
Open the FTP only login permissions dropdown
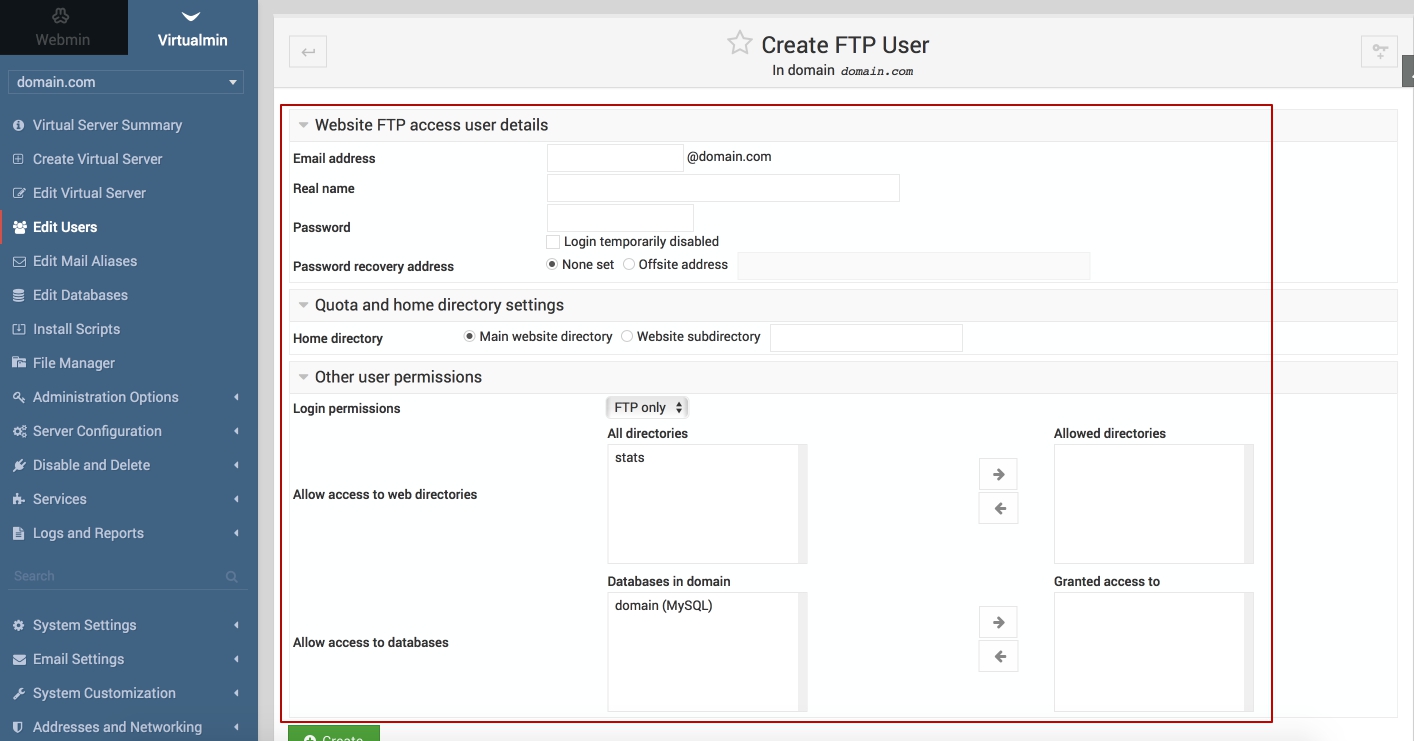[647, 408]
